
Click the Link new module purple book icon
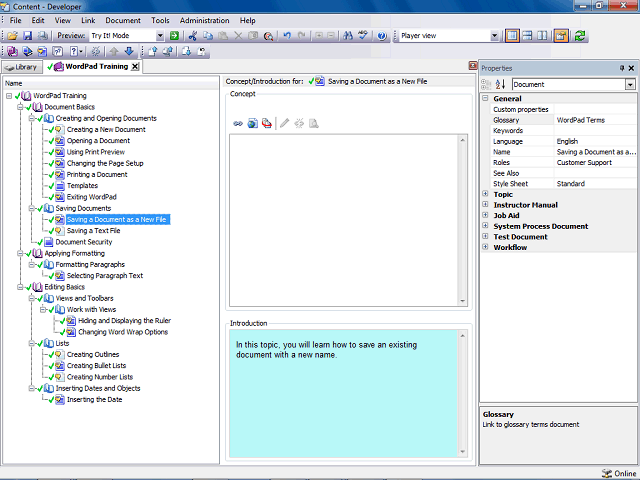12,51
